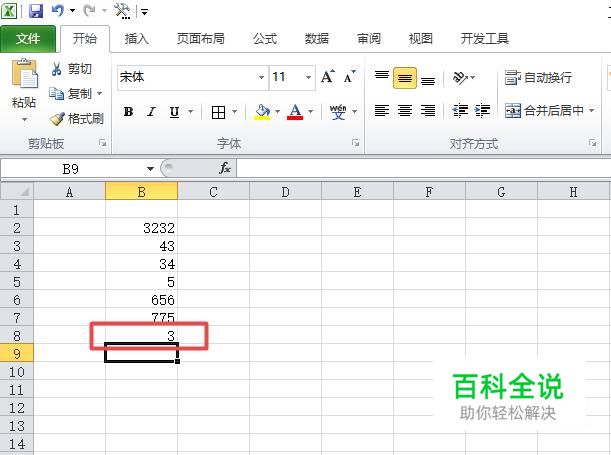611x455 pixels.
Task: Click the wén phonetic guide icon
Action: pos(338,112)
